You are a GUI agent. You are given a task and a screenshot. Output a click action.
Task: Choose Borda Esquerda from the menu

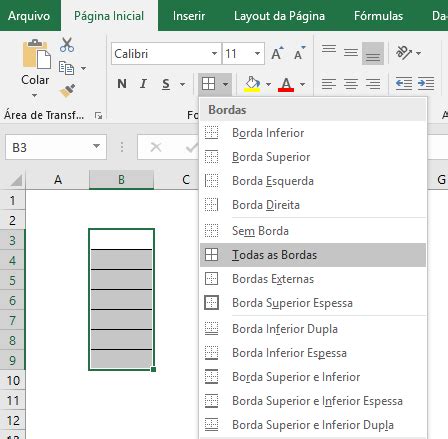(313, 181)
